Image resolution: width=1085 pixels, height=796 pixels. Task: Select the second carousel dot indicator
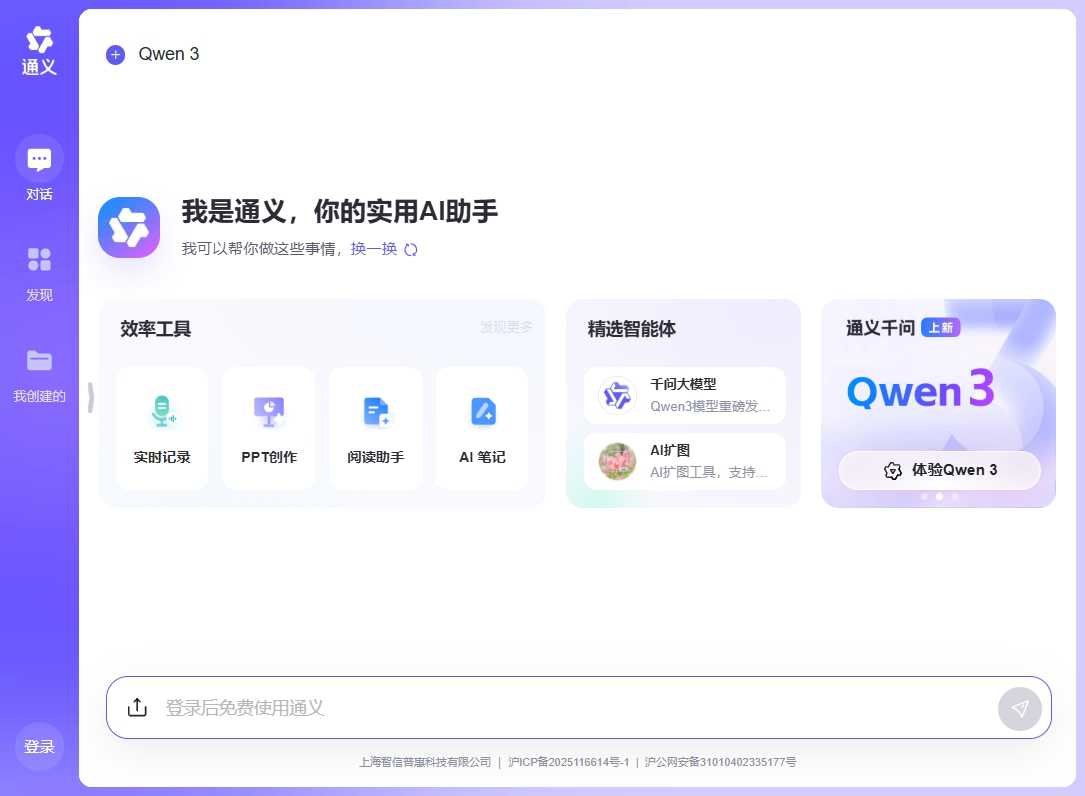938,496
